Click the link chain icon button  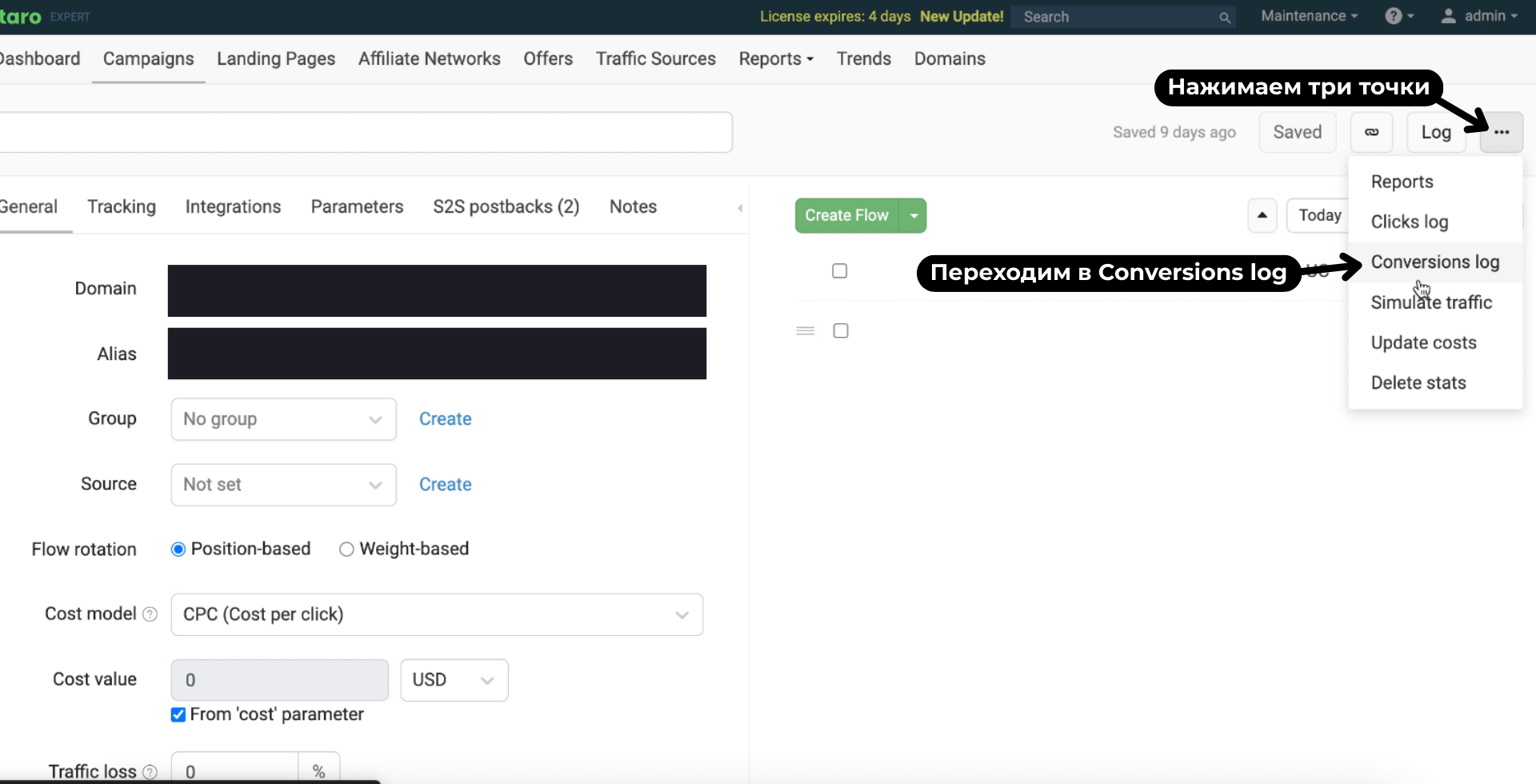coord(1371,132)
